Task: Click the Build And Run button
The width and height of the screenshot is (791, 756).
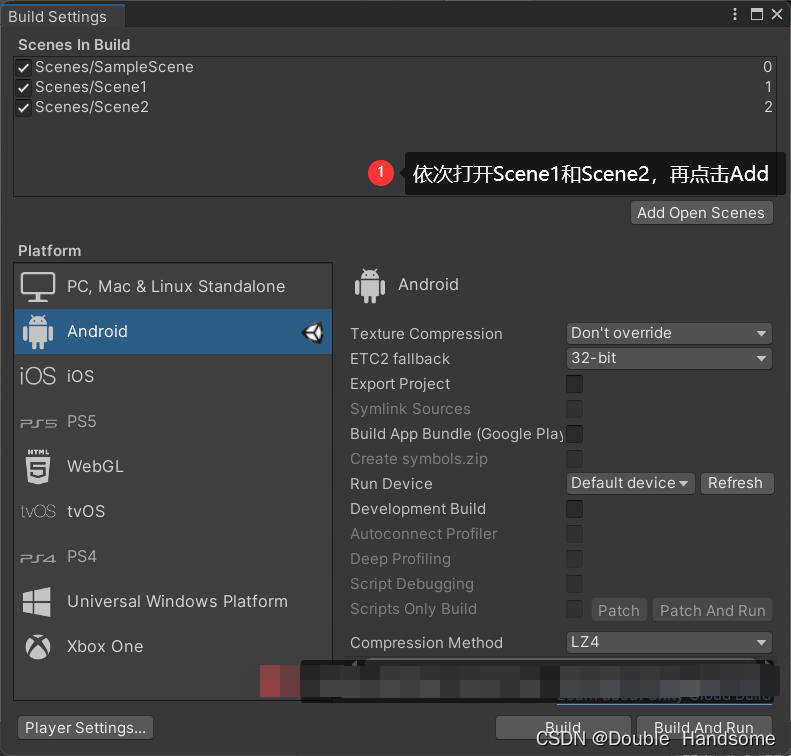Action: point(704,727)
